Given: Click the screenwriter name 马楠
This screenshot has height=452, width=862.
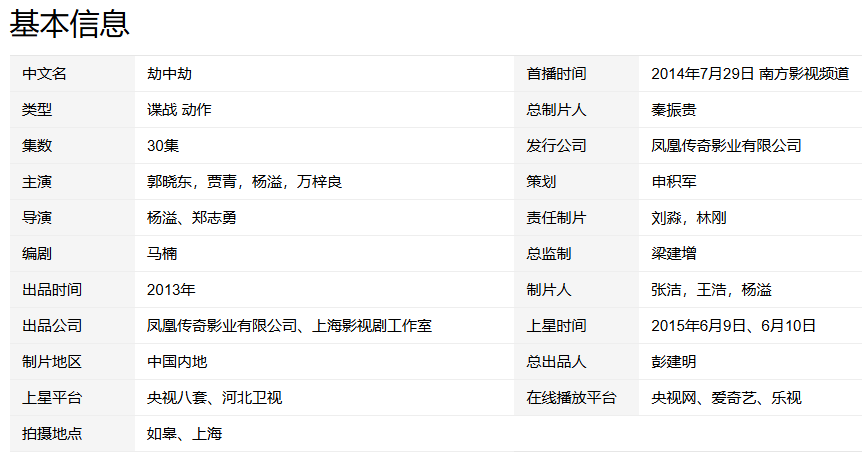Looking at the screenshot, I should (x=162, y=253).
